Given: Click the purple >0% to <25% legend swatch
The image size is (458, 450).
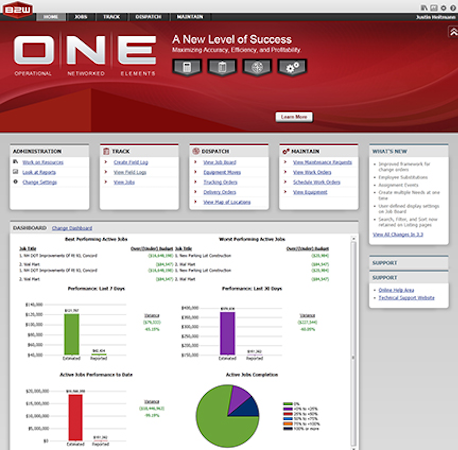Looking at the screenshot, I should 288,409.
